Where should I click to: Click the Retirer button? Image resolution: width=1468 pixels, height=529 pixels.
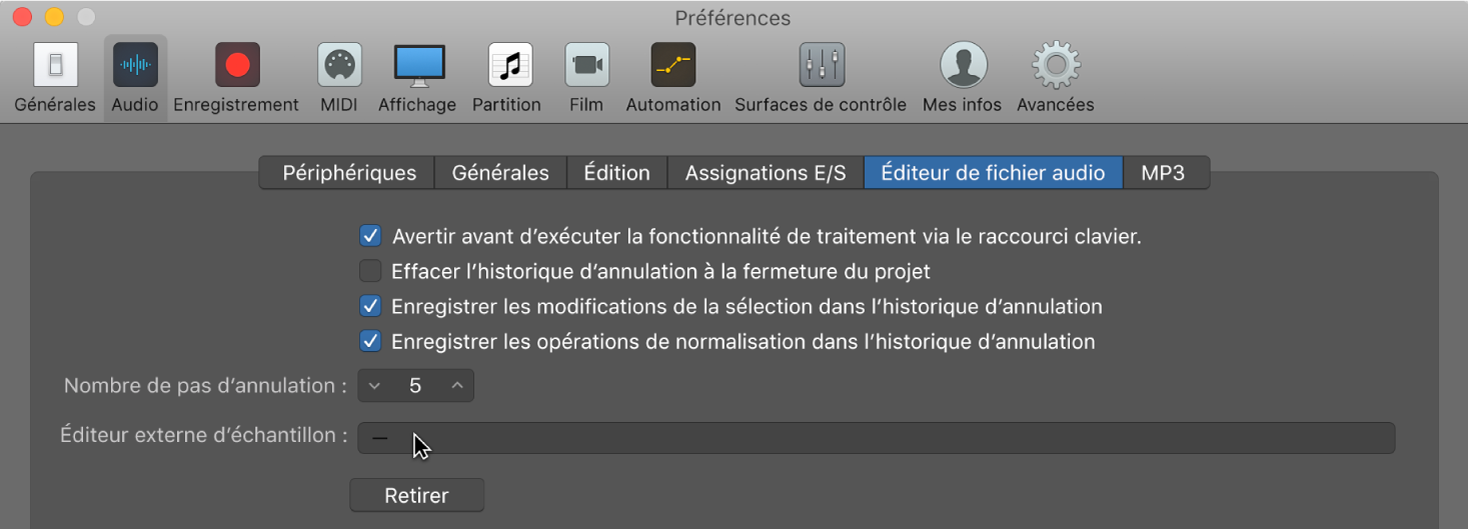click(417, 495)
